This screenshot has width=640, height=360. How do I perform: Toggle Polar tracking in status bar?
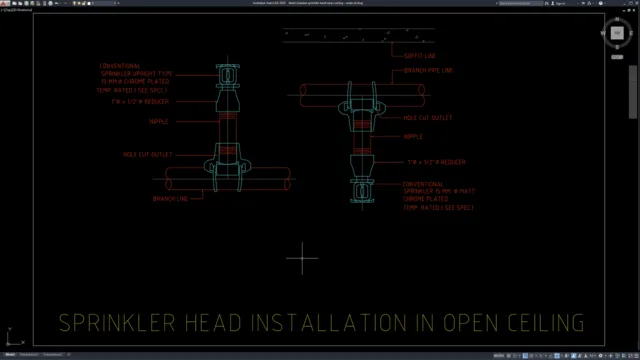(x=531, y=356)
